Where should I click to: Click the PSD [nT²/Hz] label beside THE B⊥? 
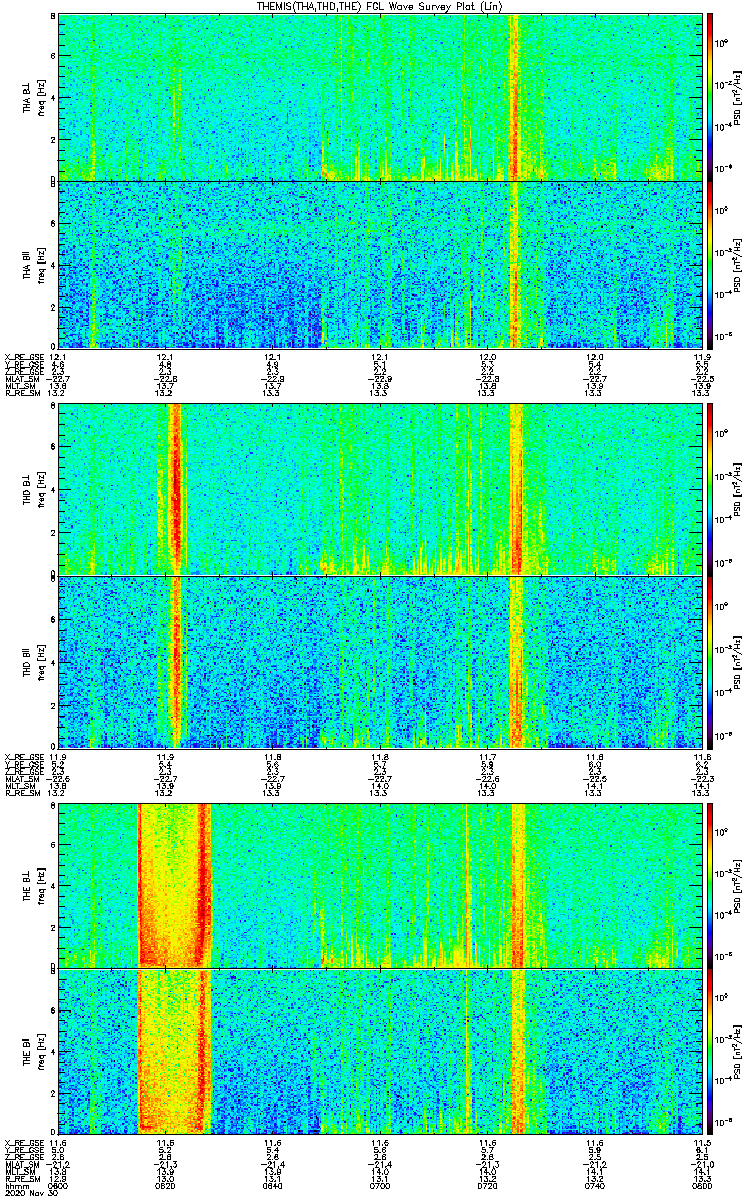pyautogui.click(x=738, y=885)
